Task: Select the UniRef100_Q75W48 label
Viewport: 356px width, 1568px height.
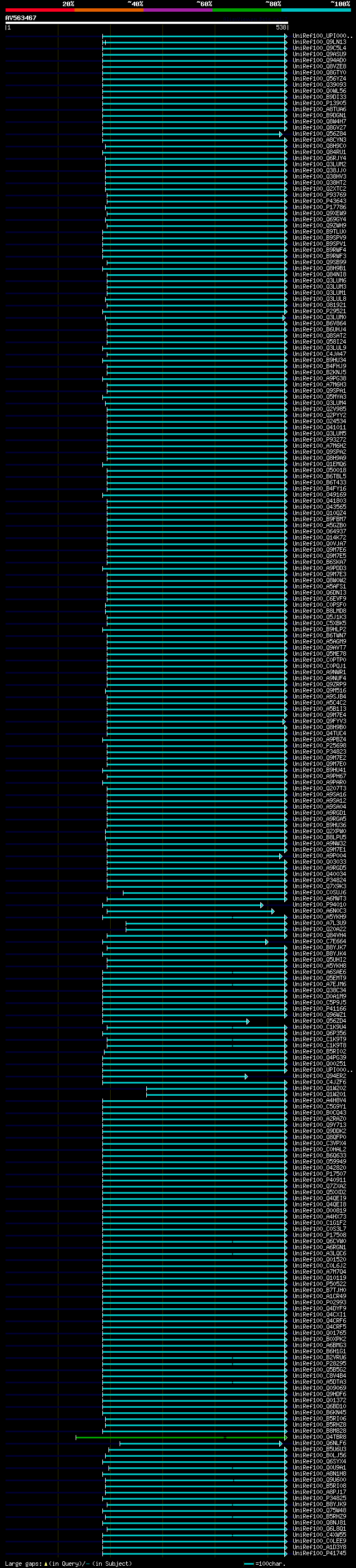Action: [319, 1510]
